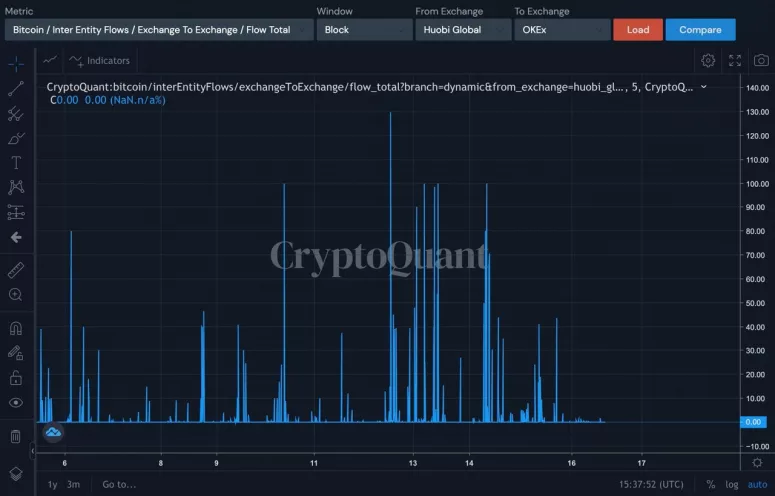Select the 3m time range
Viewport: 775px width, 496px height.
point(74,485)
